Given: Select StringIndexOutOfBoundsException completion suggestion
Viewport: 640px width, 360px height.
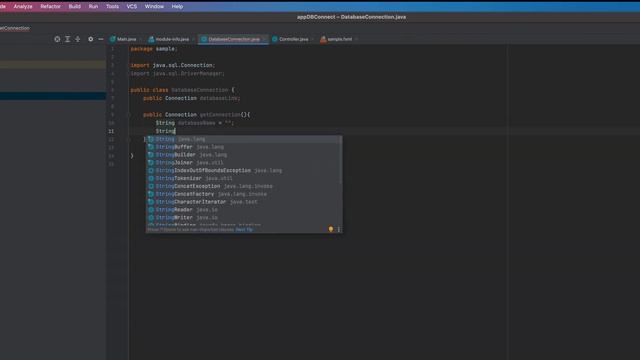Looking at the screenshot, I should pos(244,171).
